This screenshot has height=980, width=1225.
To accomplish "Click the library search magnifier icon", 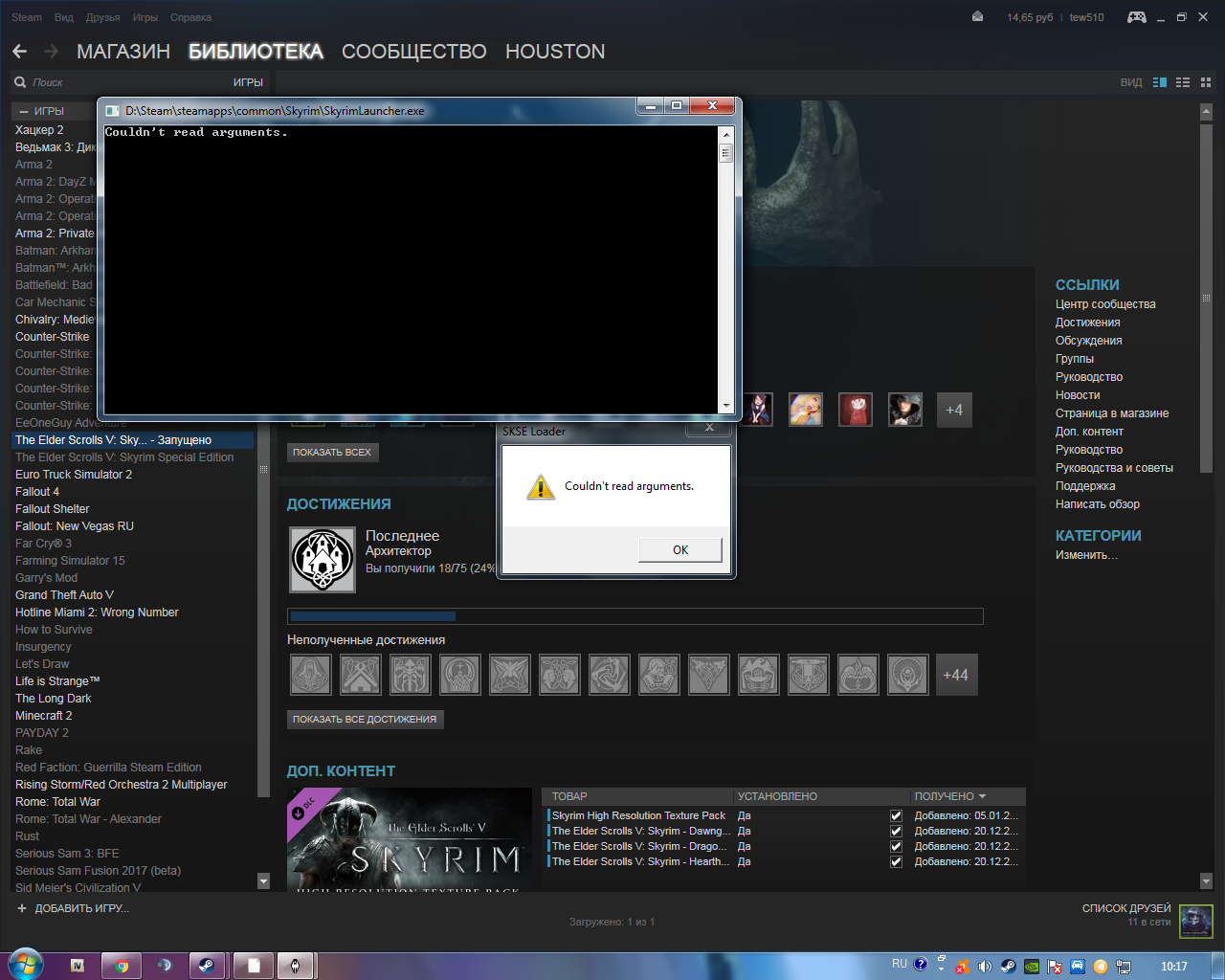I will point(20,82).
